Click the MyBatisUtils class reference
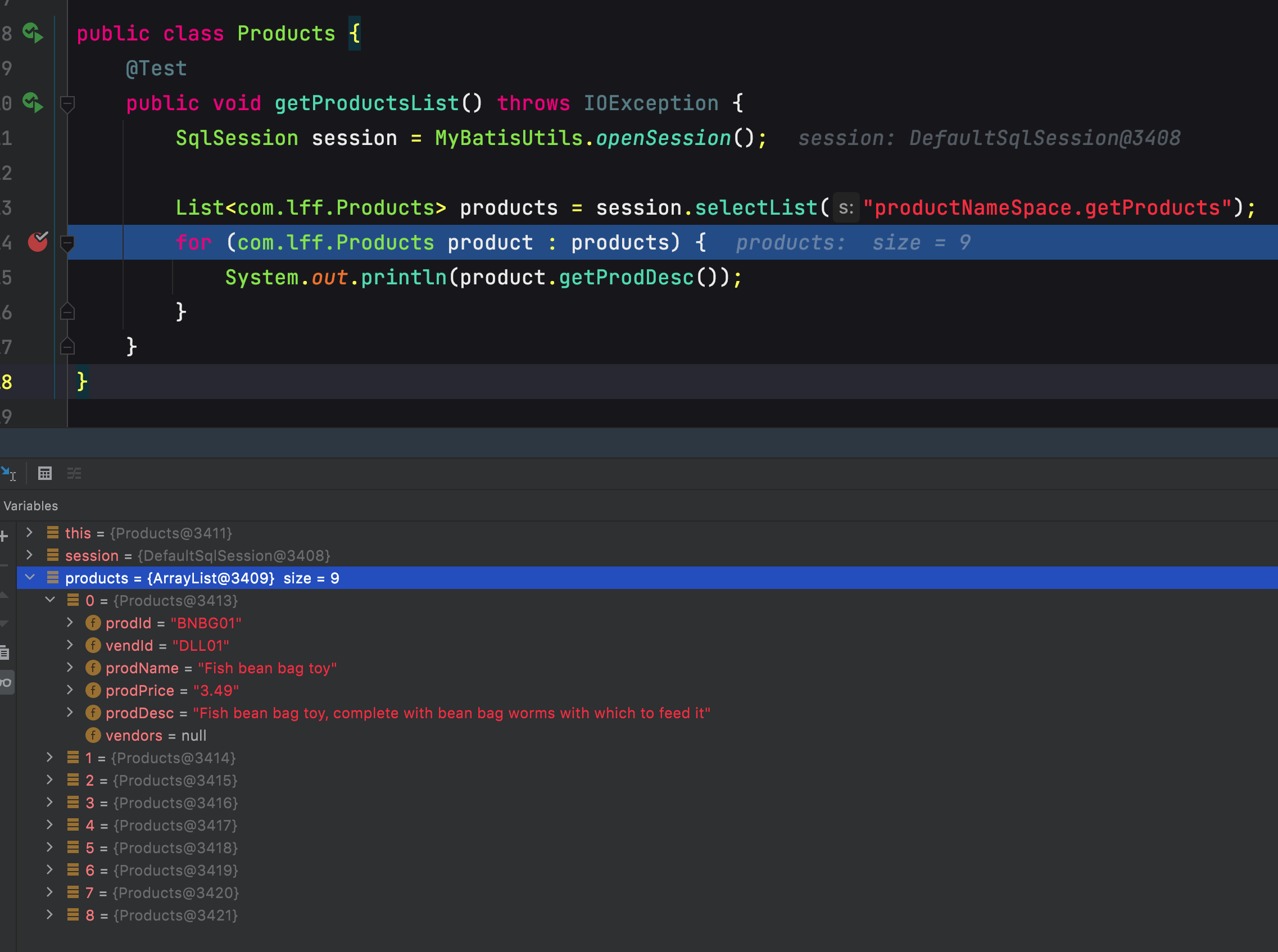Viewport: 1278px width, 952px height. point(509,138)
